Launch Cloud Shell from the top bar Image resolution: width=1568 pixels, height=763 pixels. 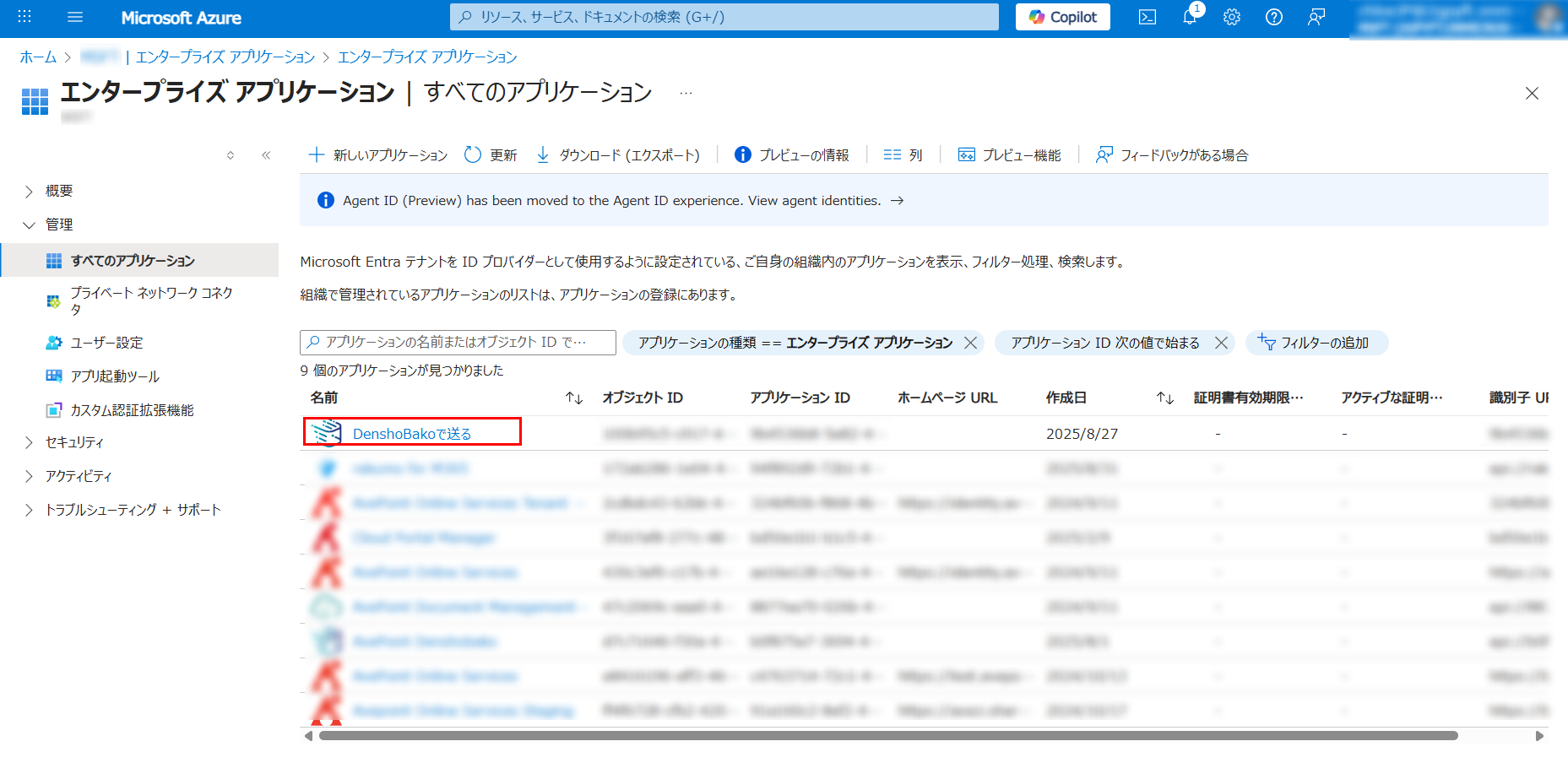pos(1148,17)
